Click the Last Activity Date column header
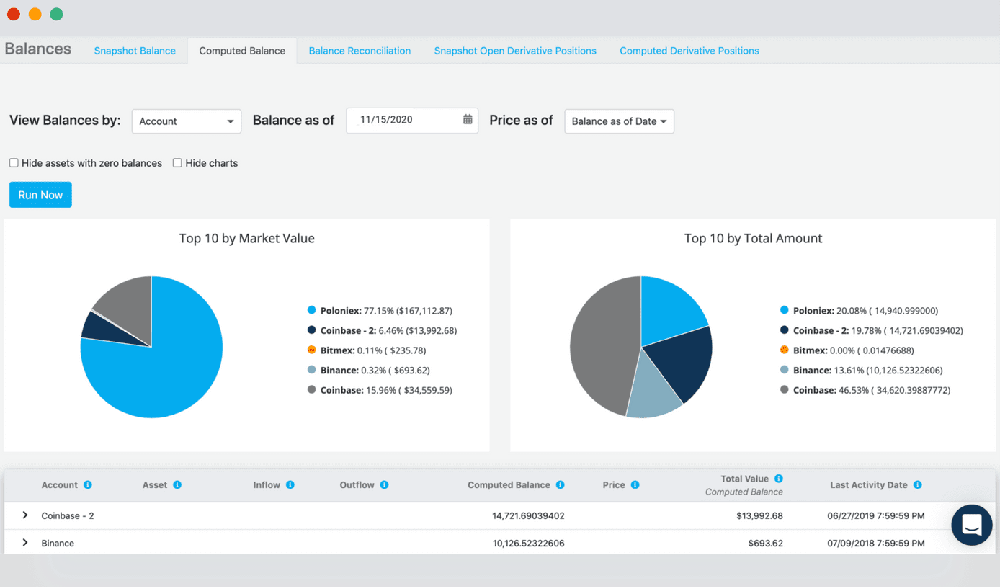The height and width of the screenshot is (587, 1000). tap(869, 485)
